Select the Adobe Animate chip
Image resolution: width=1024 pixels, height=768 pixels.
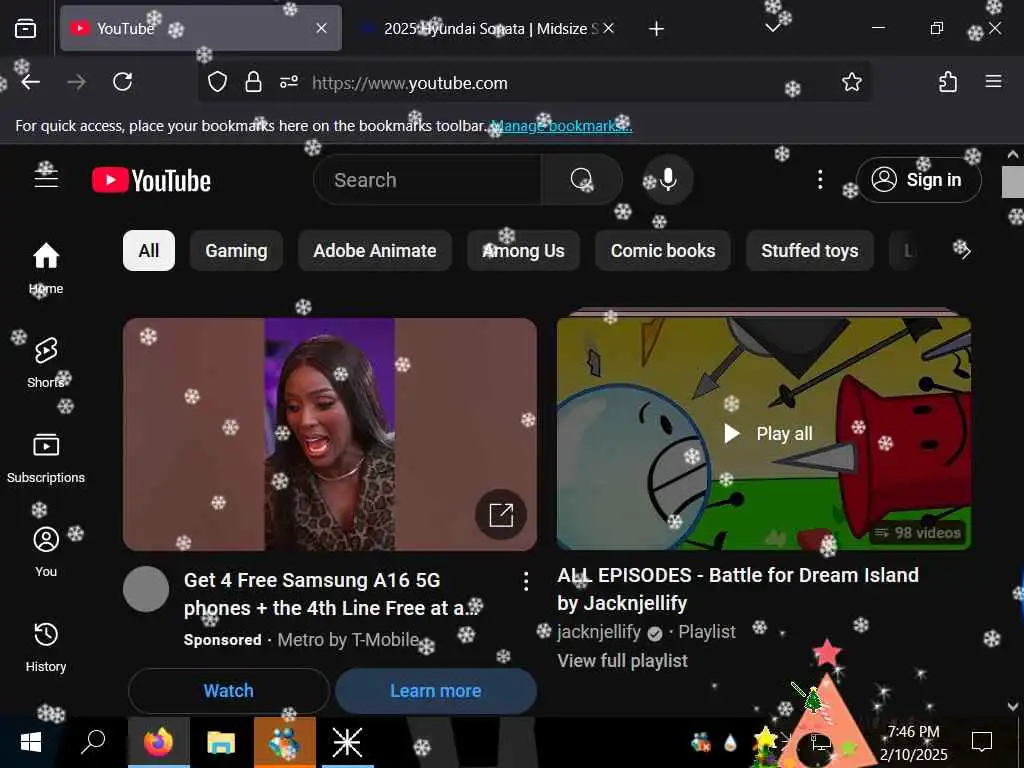[375, 251]
